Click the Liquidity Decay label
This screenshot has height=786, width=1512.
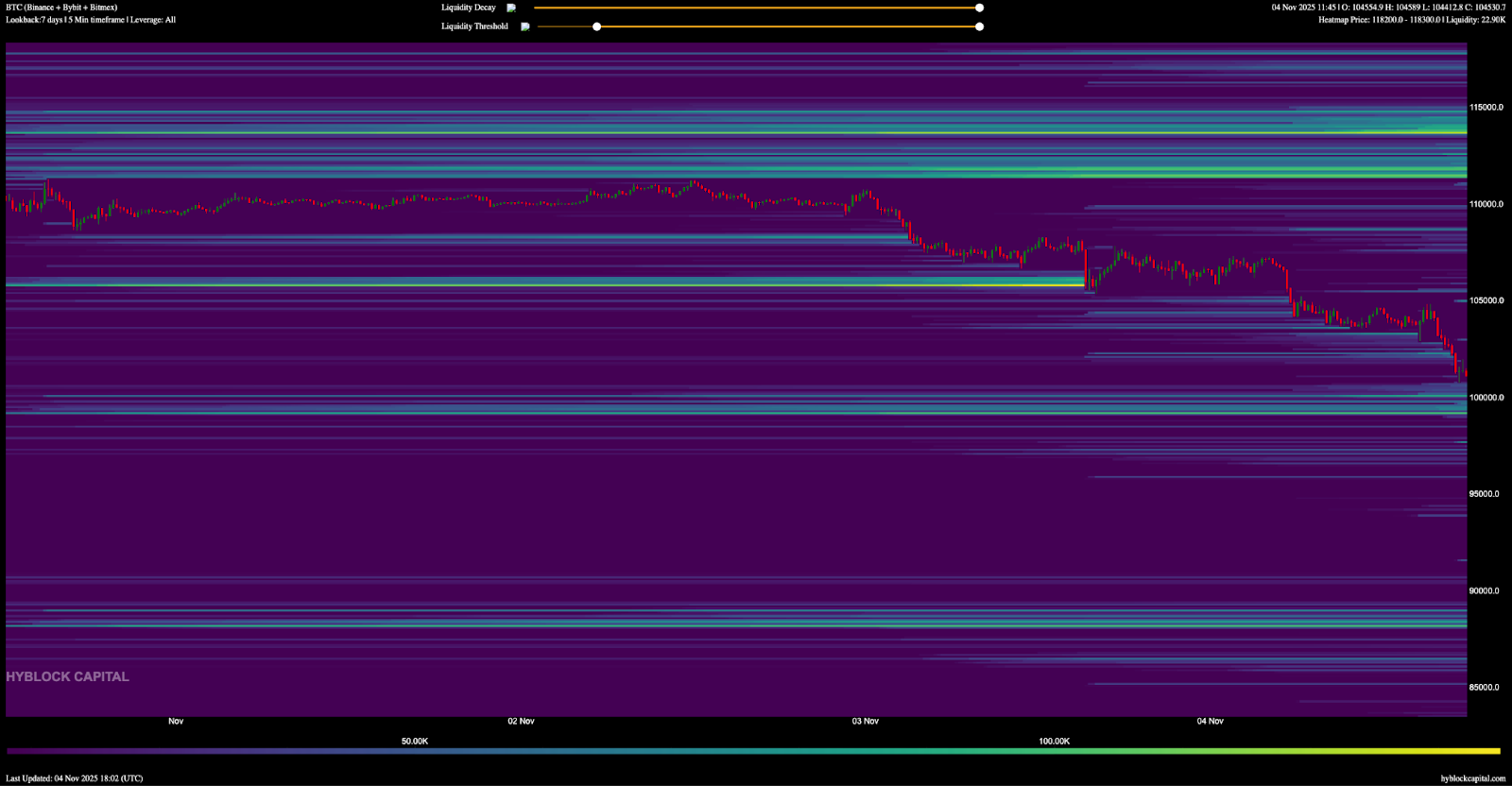[468, 8]
